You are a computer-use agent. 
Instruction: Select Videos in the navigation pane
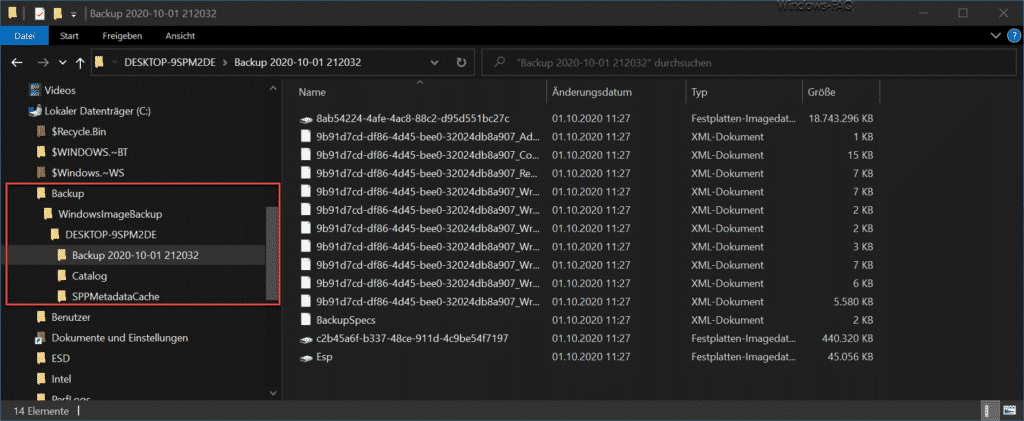pos(60,90)
